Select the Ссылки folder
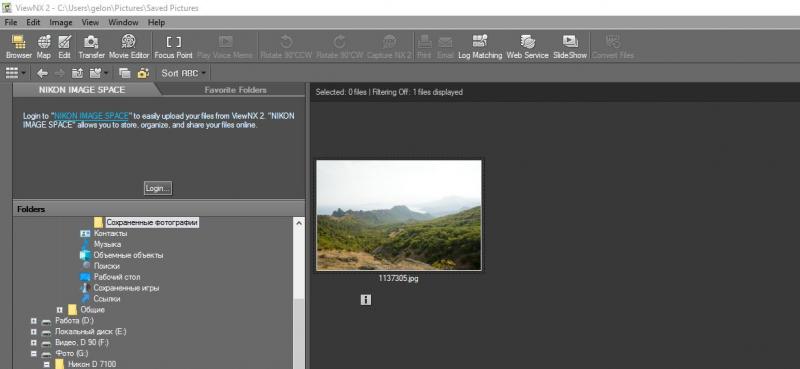 tap(107, 299)
